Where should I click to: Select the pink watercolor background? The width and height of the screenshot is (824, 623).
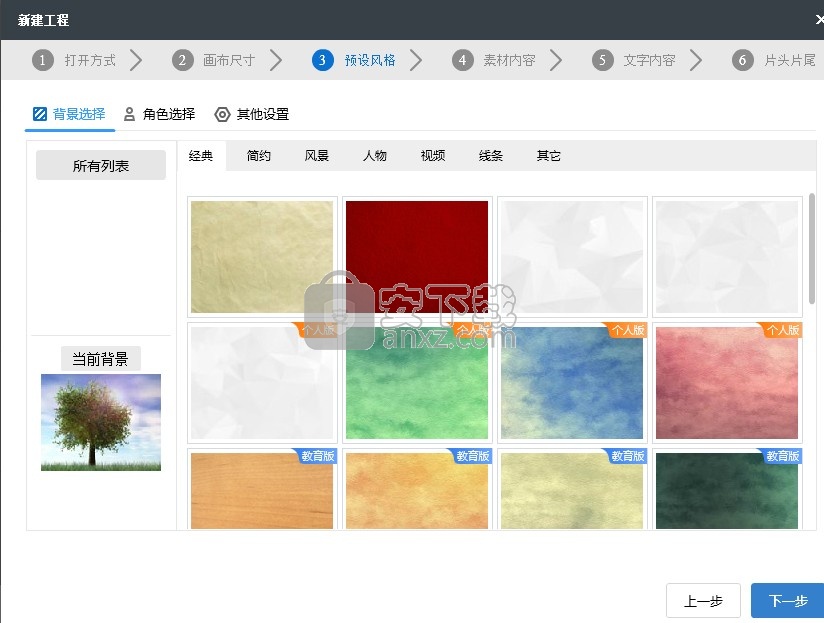(x=727, y=383)
